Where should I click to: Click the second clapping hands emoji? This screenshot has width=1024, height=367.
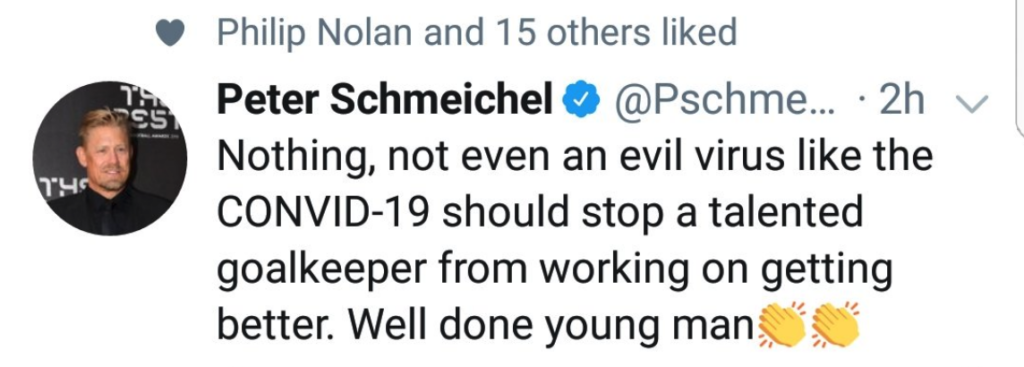[x=835, y=325]
